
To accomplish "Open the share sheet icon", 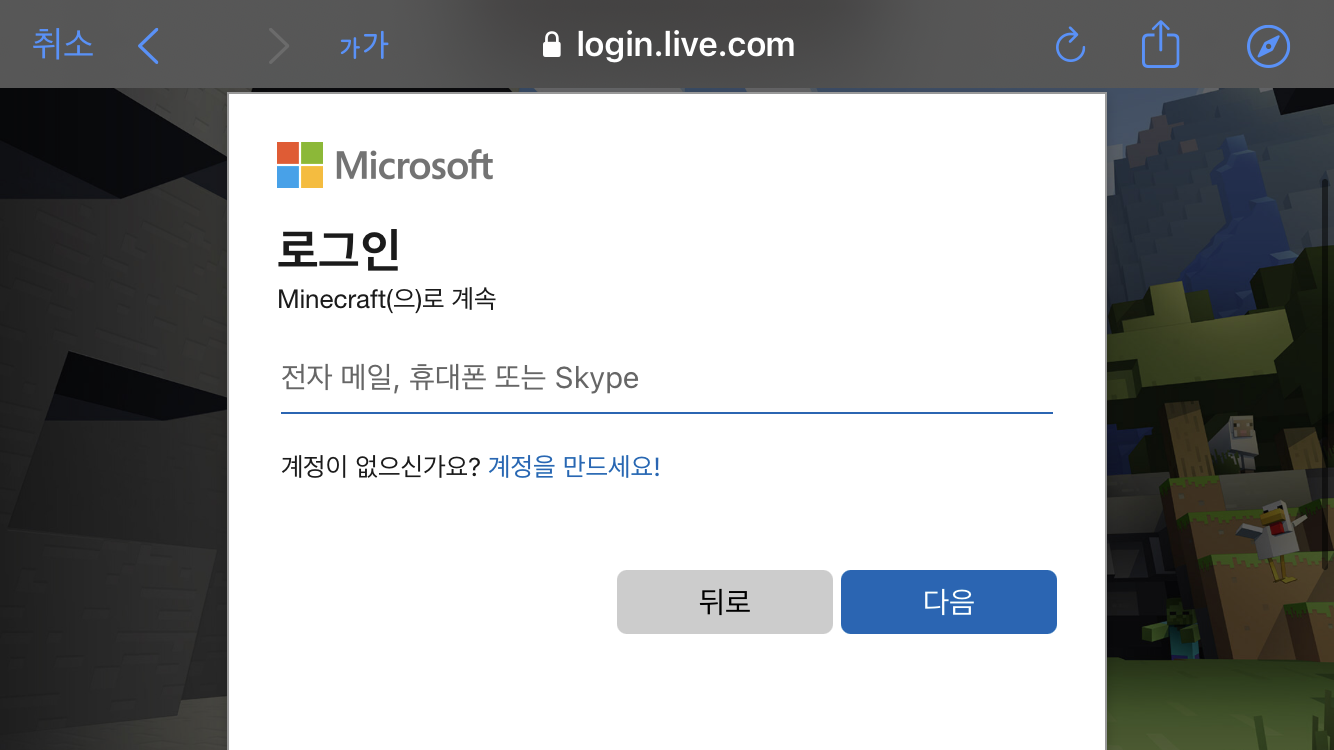I will click(x=1160, y=45).
